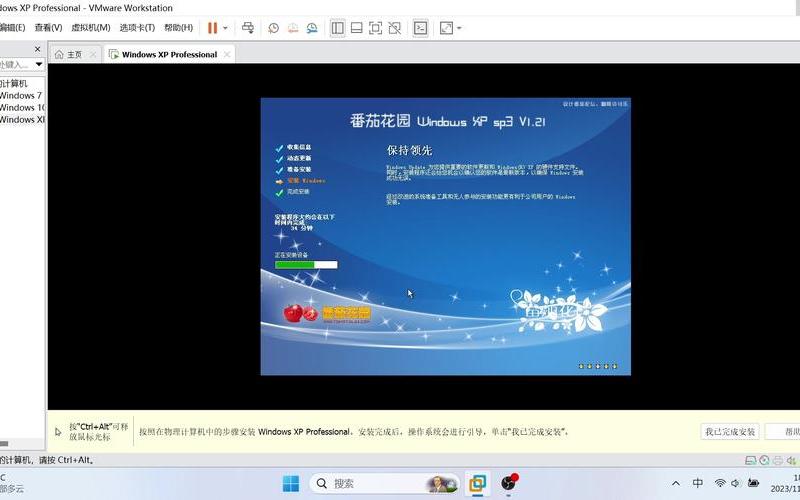Toggle the thumbnail bar view icon

point(357,28)
